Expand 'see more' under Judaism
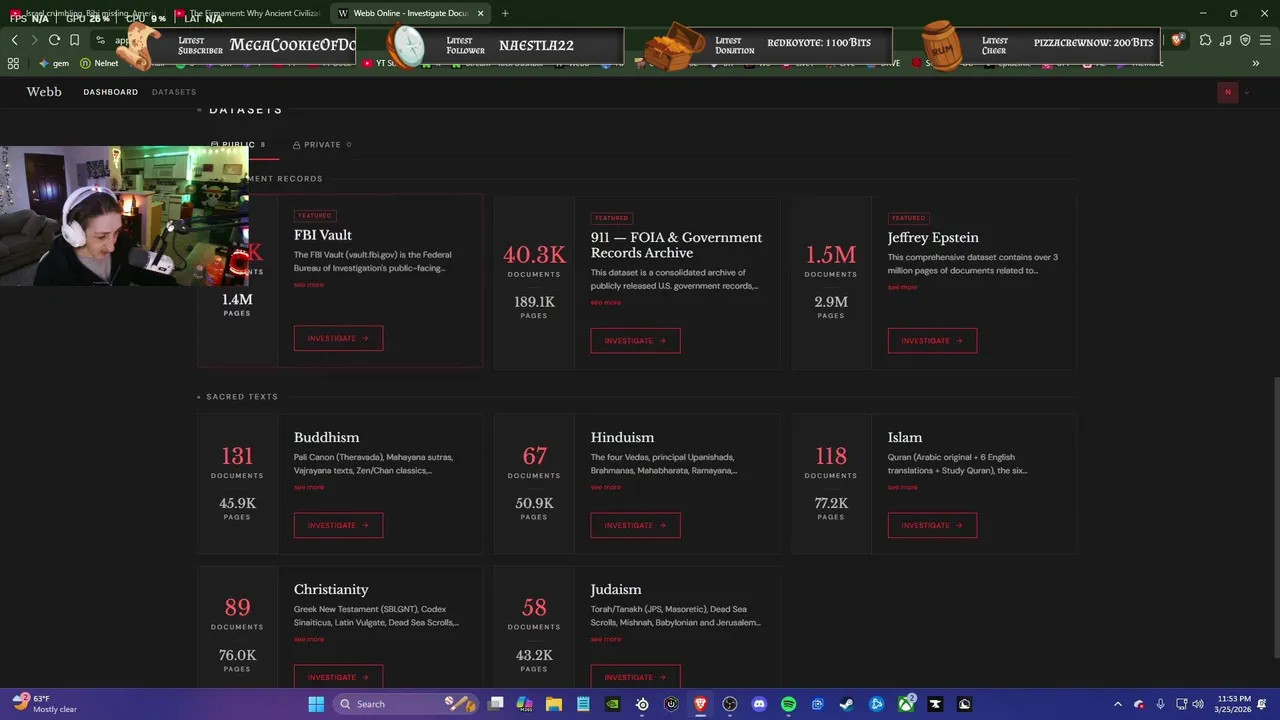Viewport: 1280px width, 720px height. (x=605, y=639)
